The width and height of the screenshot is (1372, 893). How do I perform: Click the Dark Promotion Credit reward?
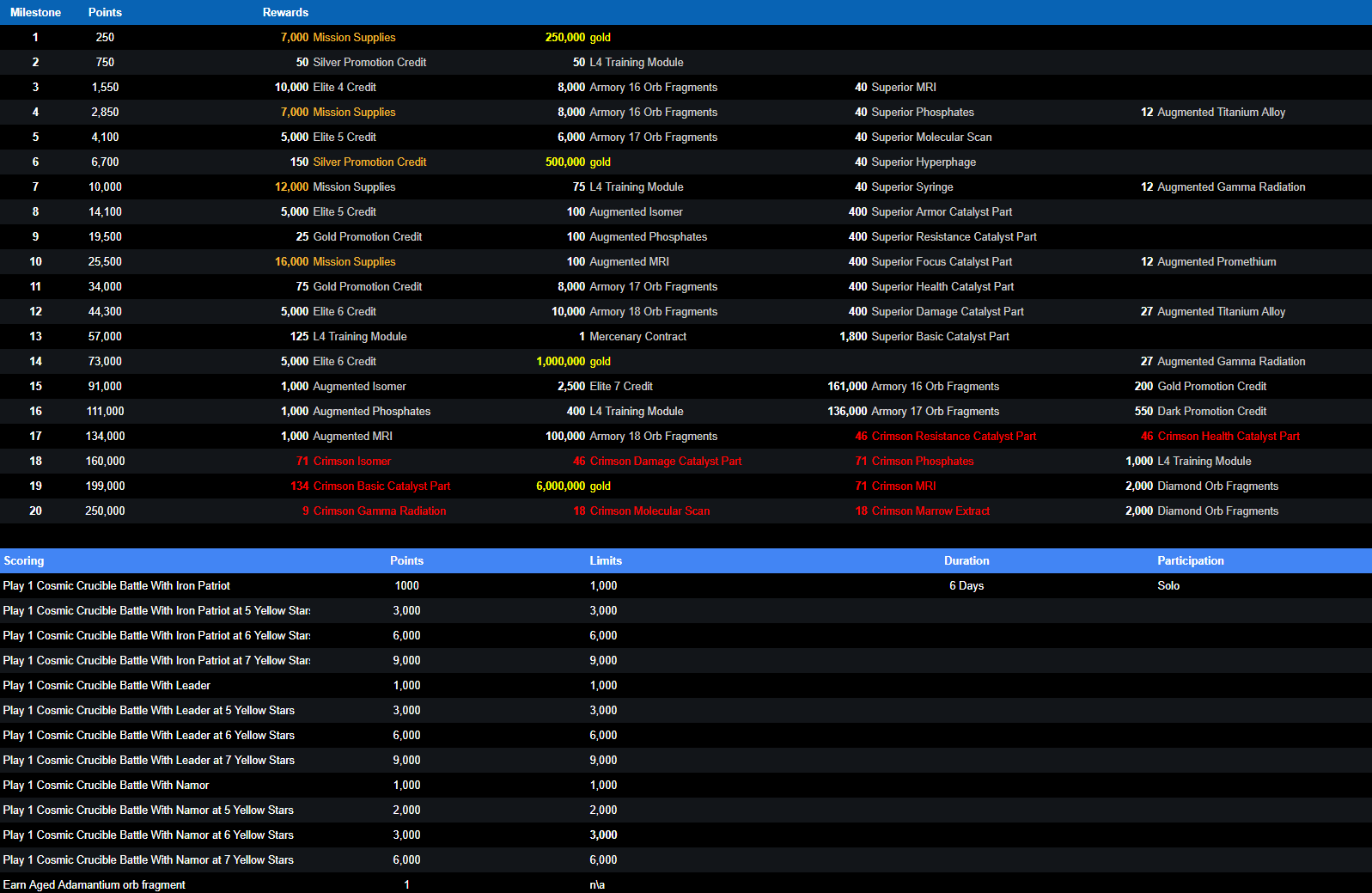point(1211,411)
